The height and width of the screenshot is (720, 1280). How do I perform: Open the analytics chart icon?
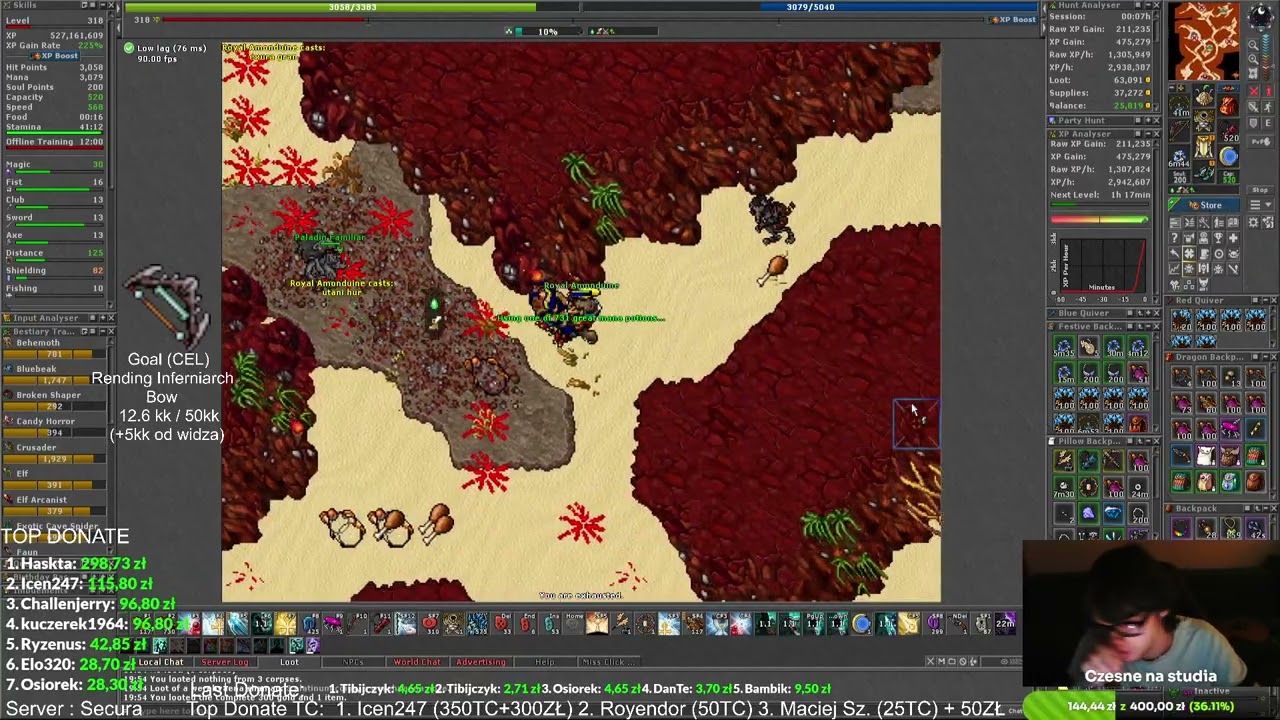(1175, 269)
